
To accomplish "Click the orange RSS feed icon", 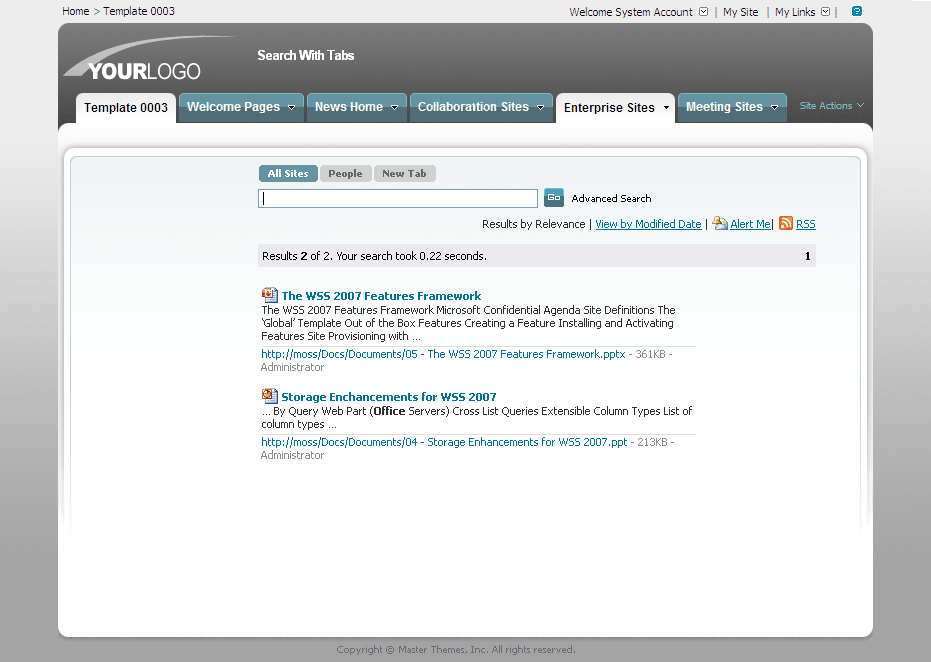I will pyautogui.click(x=786, y=223).
